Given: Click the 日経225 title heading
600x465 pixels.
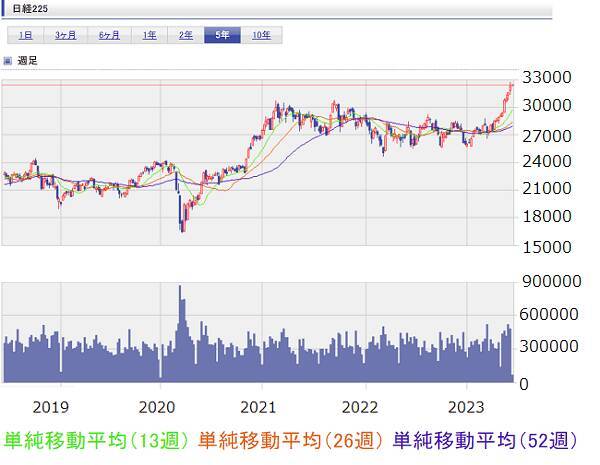Looking at the screenshot, I should tap(25, 10).
